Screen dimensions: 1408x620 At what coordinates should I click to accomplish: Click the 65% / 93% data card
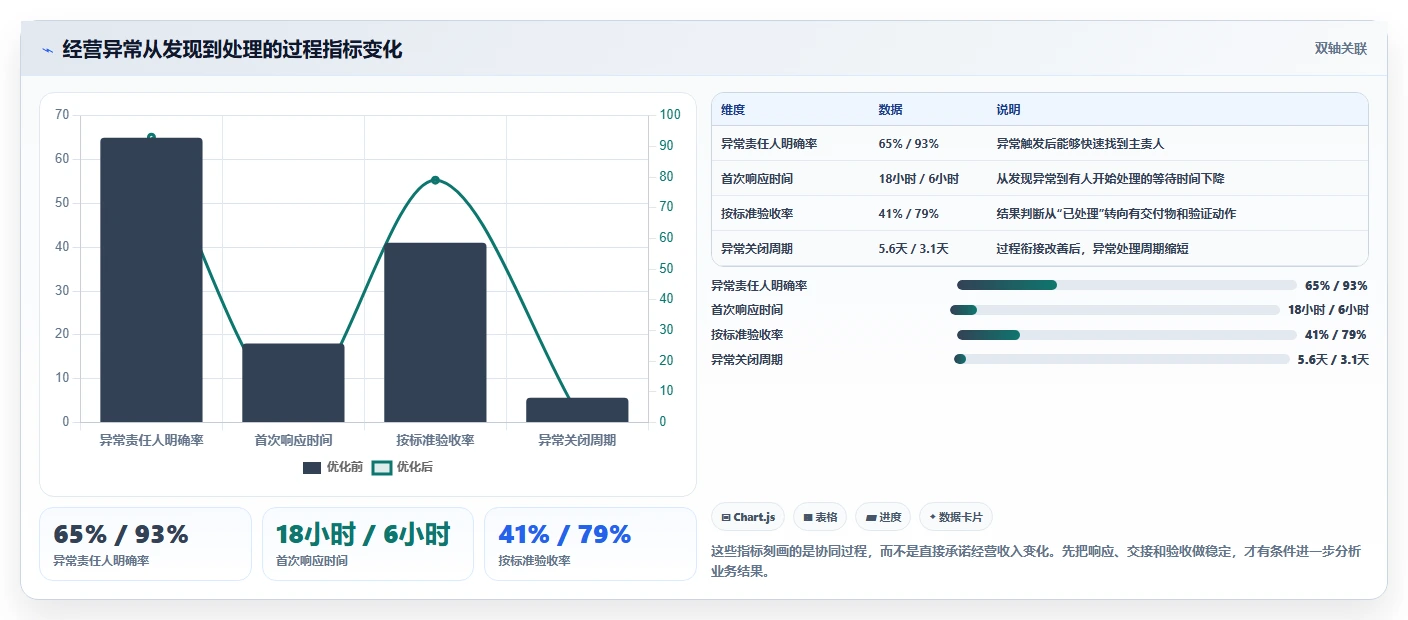(x=145, y=544)
